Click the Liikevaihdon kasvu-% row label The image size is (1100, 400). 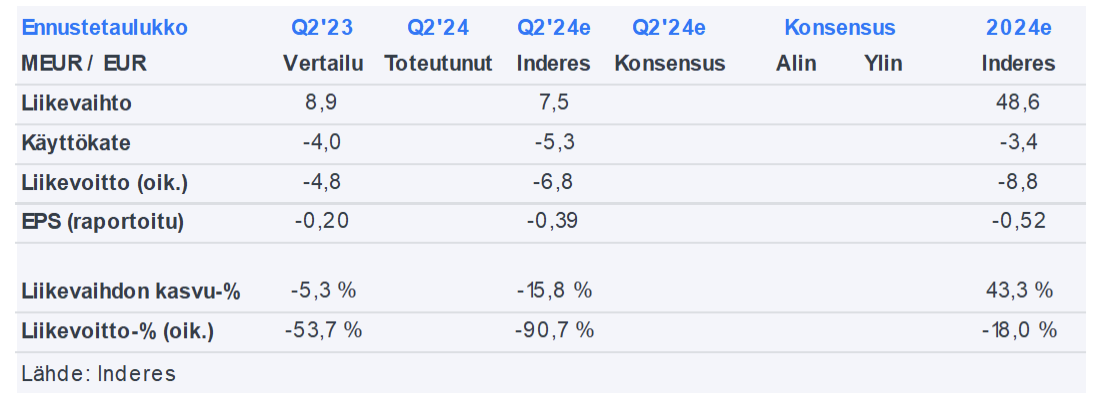(x=130, y=291)
